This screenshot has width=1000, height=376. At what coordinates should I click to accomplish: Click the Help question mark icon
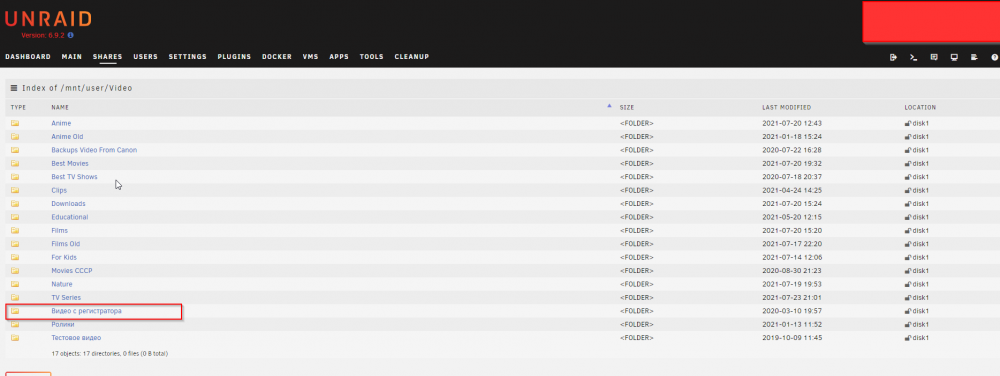tap(994, 57)
